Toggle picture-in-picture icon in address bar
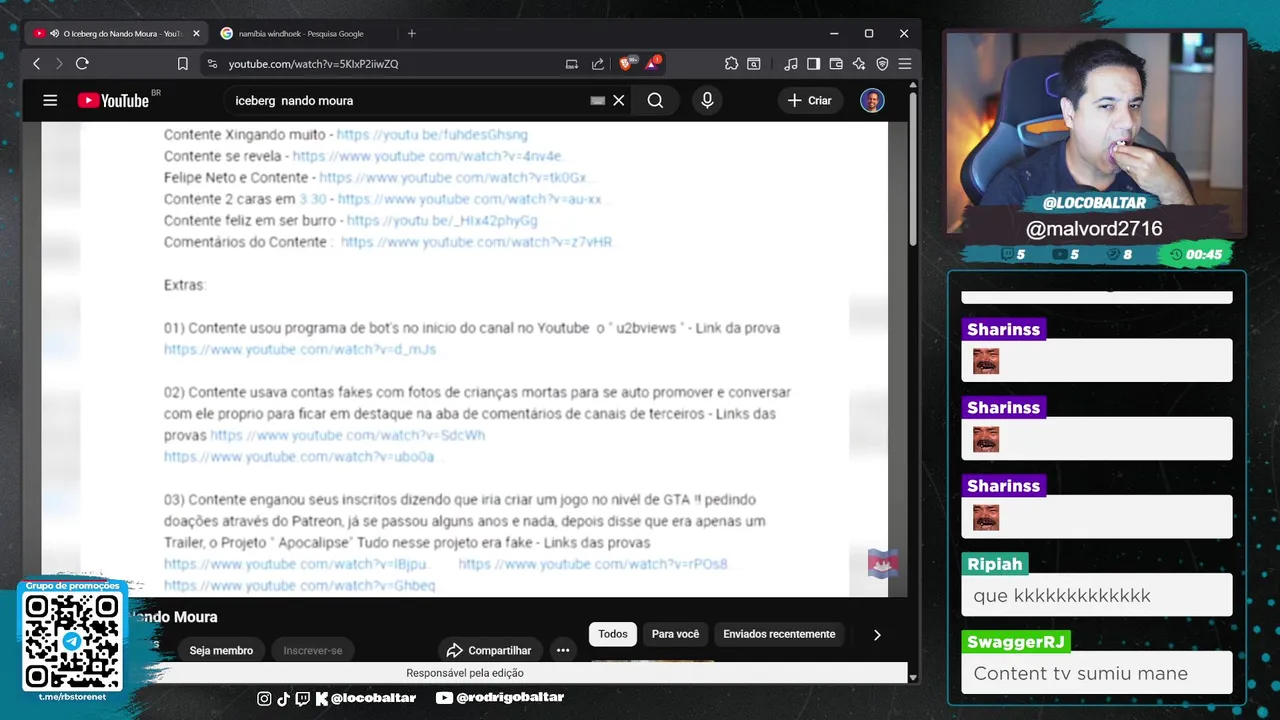The height and width of the screenshot is (720, 1280). coord(572,64)
